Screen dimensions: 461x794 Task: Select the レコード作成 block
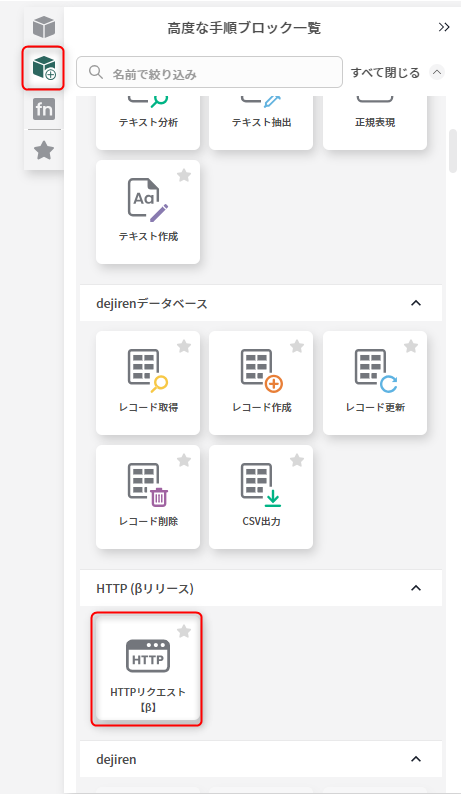pos(261,383)
